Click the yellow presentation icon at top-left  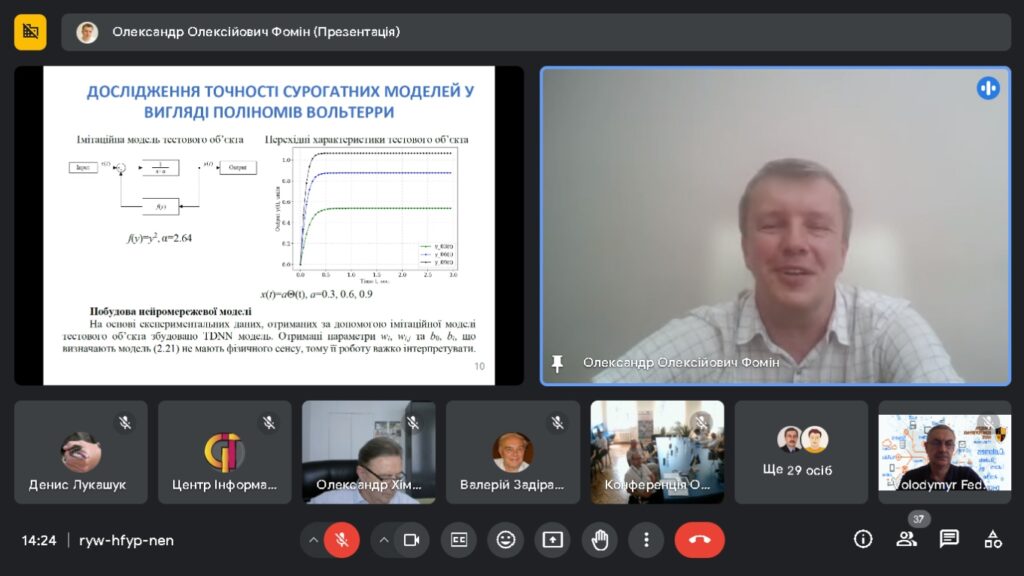click(x=30, y=32)
